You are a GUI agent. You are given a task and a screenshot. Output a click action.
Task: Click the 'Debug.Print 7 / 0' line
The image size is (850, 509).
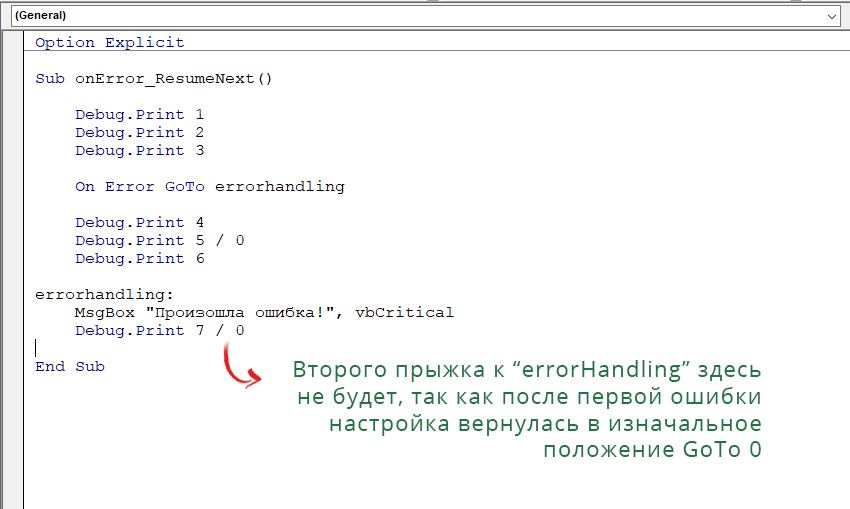point(159,330)
